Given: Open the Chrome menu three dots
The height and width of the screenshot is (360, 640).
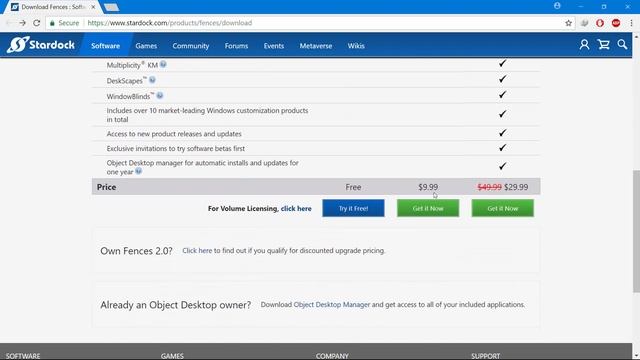Looking at the screenshot, I should 631,23.
